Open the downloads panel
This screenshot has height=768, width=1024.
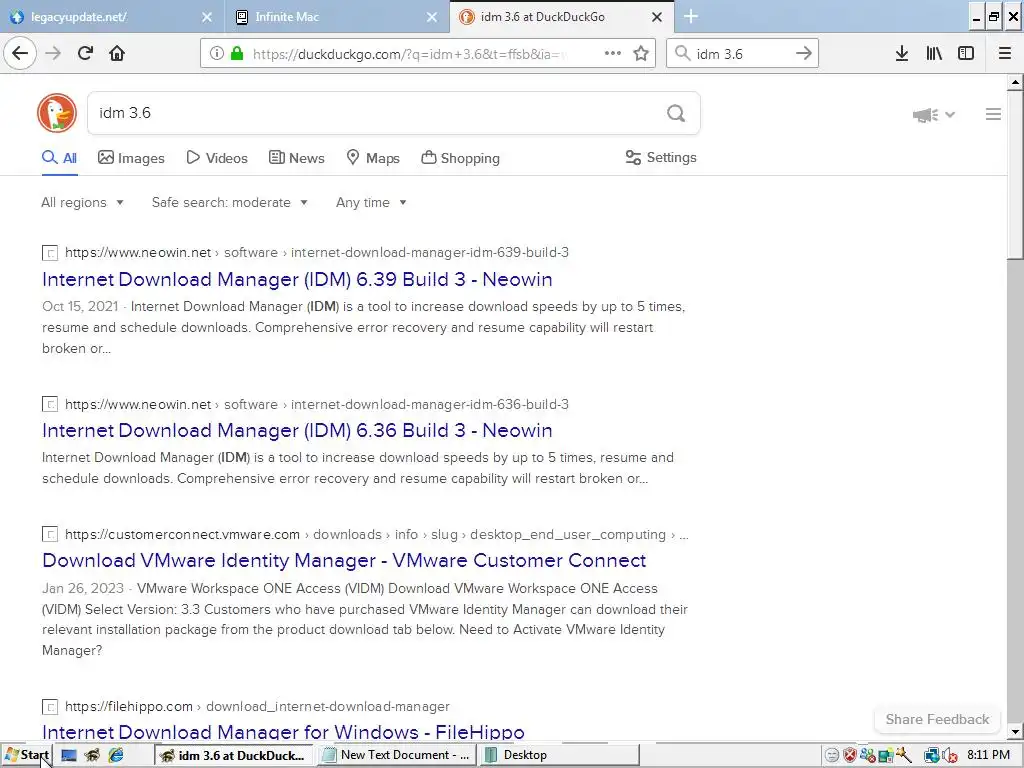click(901, 54)
